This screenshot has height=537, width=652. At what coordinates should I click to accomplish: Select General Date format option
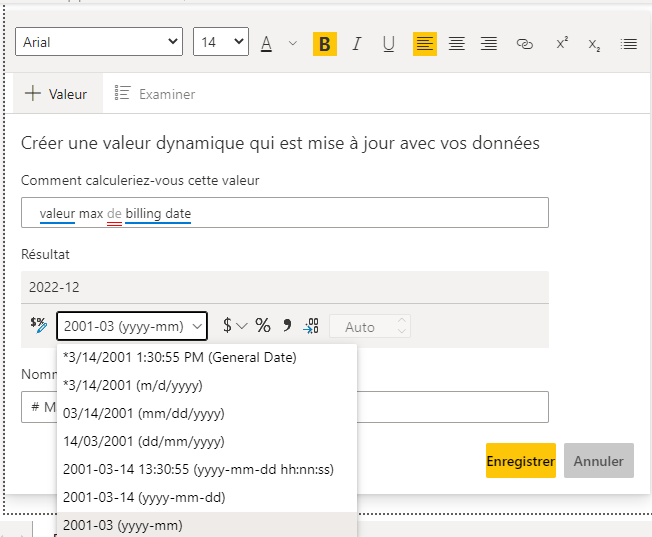point(207,358)
